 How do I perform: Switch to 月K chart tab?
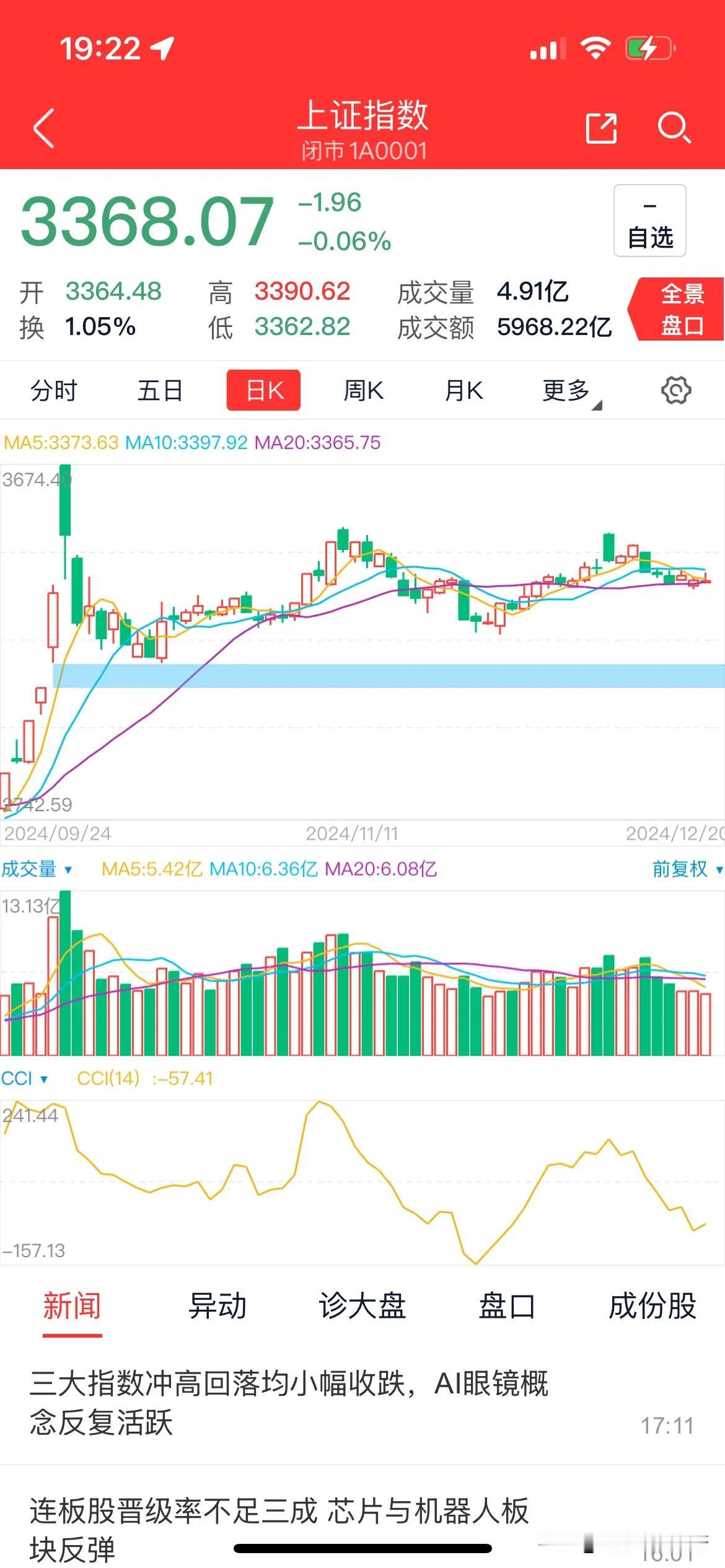(464, 390)
